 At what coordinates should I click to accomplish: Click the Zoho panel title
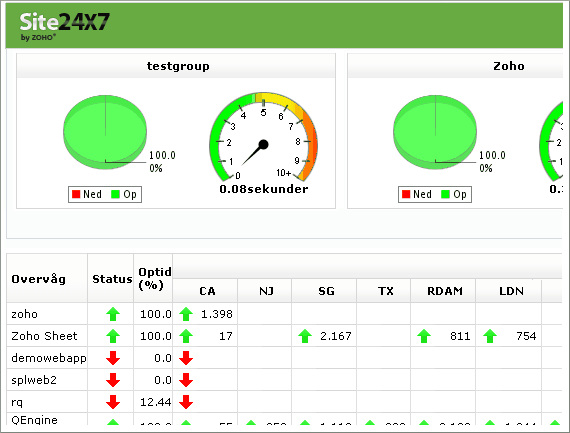point(509,66)
